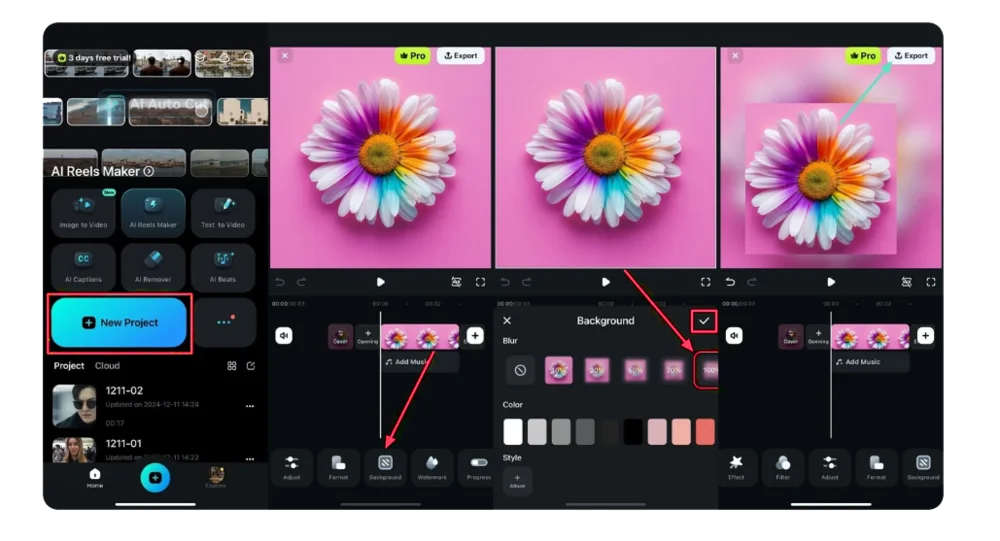Switch to the Cloud tab
The width and height of the screenshot is (1000, 541).
107,366
